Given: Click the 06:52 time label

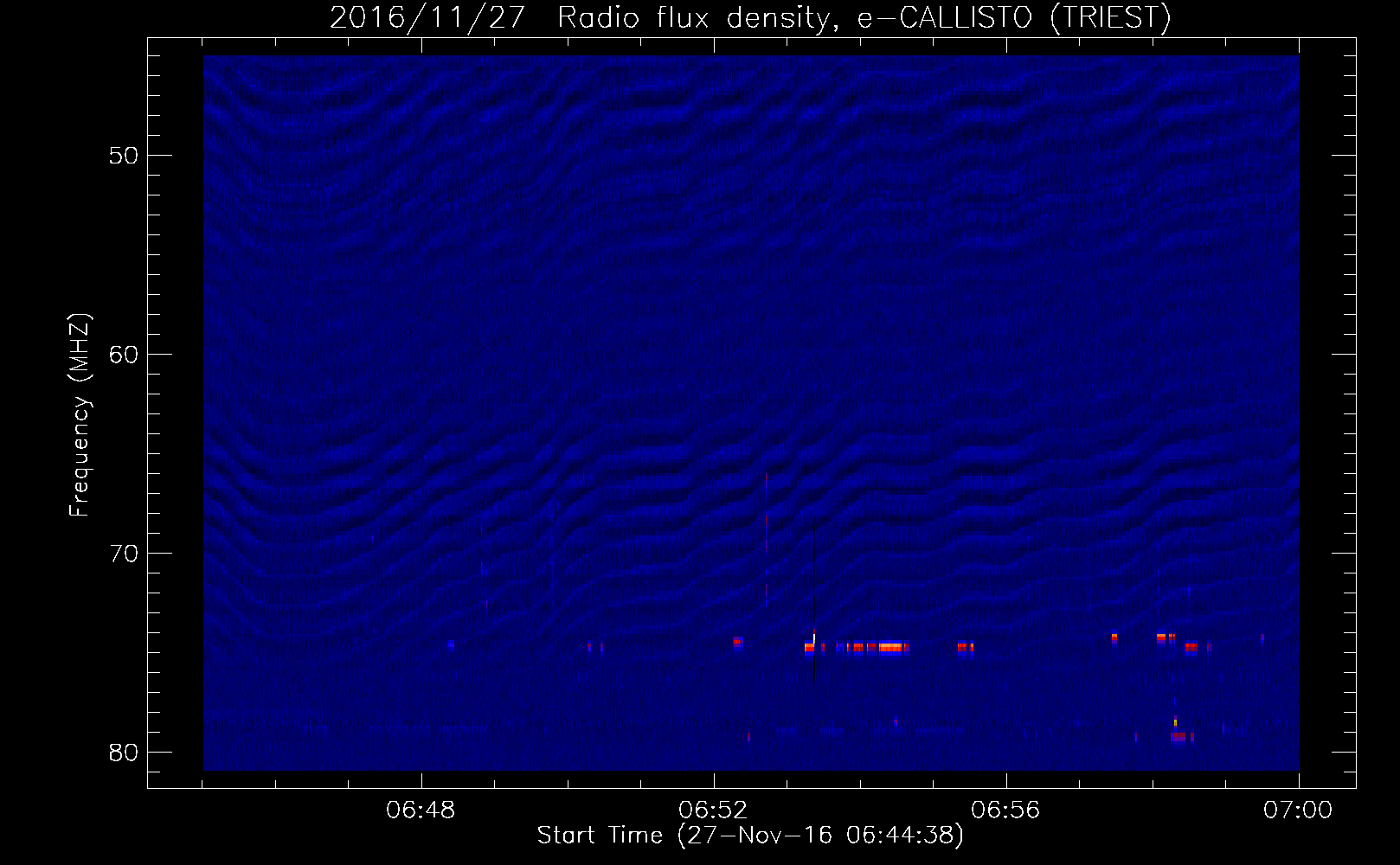Looking at the screenshot, I should [x=713, y=810].
